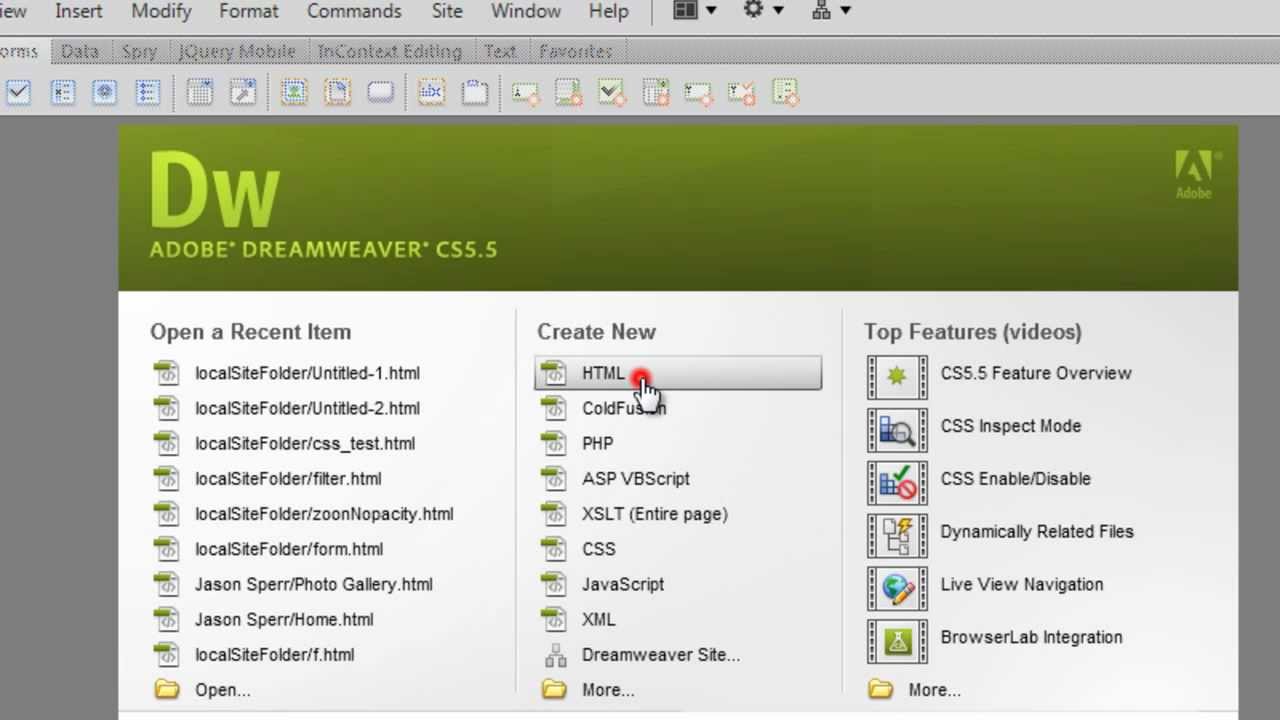This screenshot has height=720, width=1280.
Task: Create a new CSS file
Action: click(x=599, y=549)
